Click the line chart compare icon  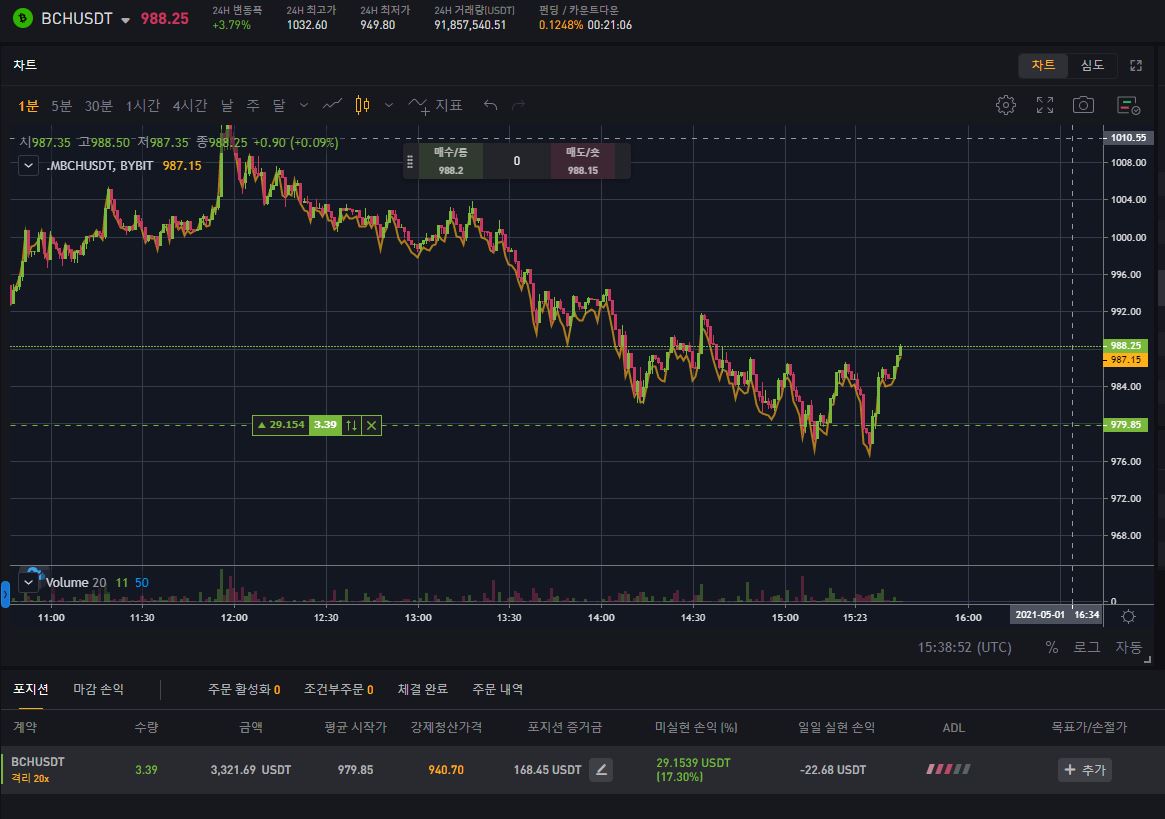pyautogui.click(x=333, y=105)
